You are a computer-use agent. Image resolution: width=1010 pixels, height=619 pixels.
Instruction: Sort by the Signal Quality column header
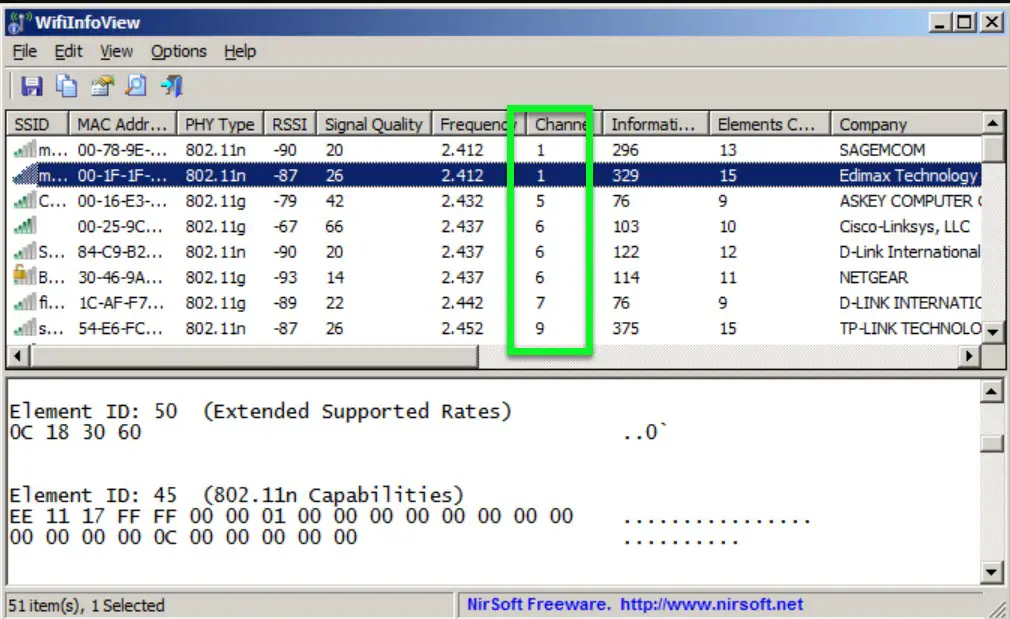(374, 124)
